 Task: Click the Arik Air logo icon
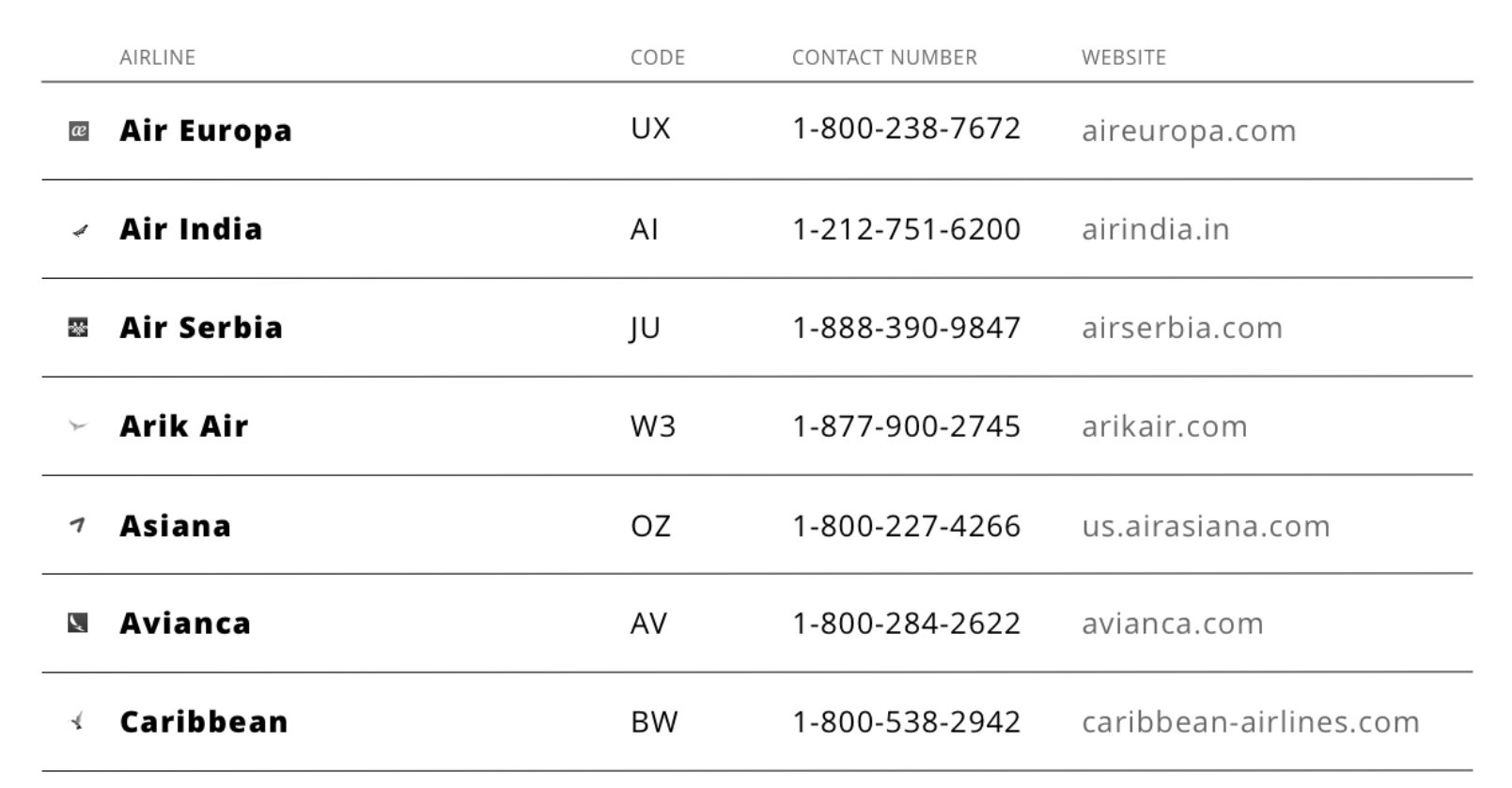click(78, 426)
